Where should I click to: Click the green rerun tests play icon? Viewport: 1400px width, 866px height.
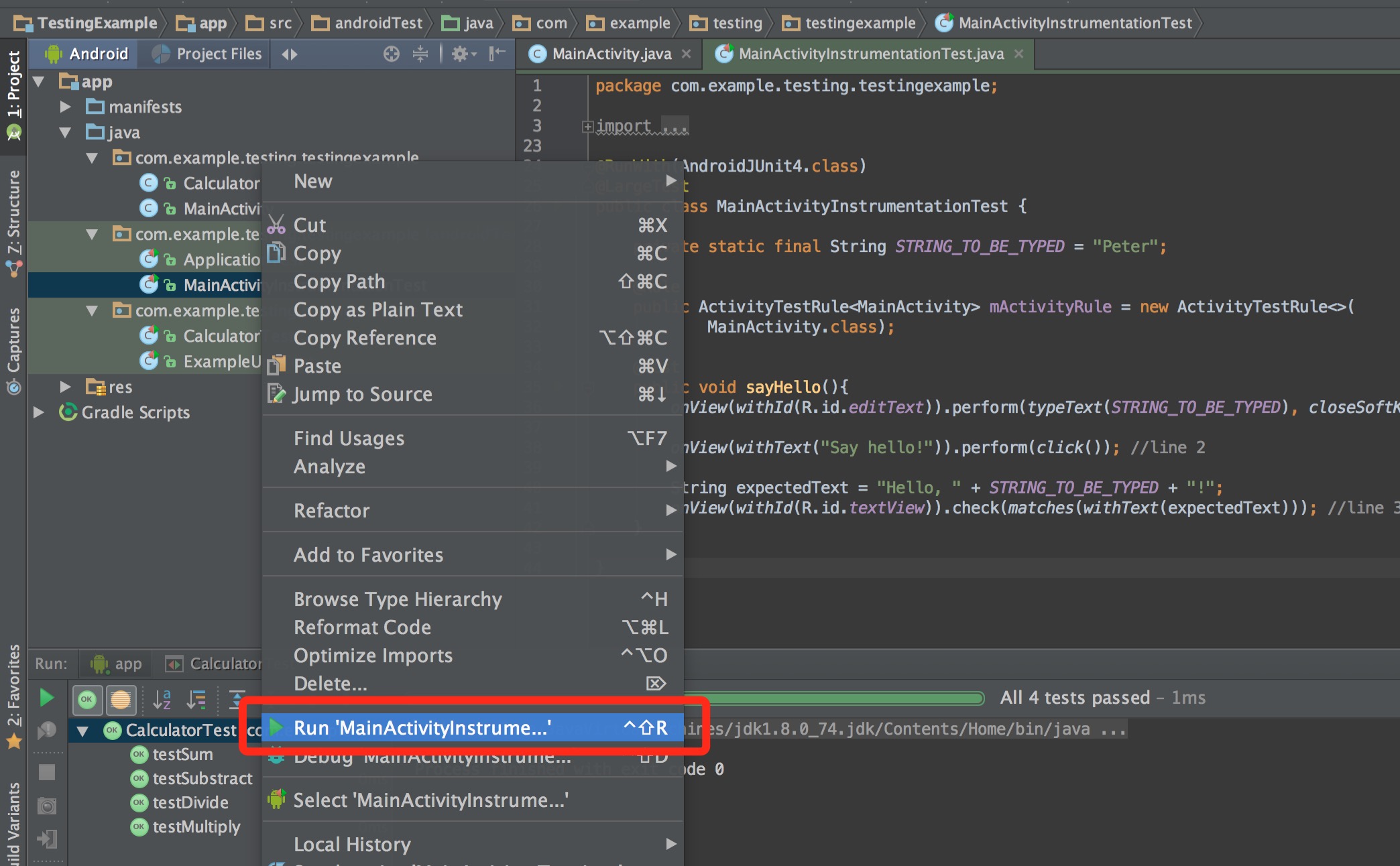[46, 698]
